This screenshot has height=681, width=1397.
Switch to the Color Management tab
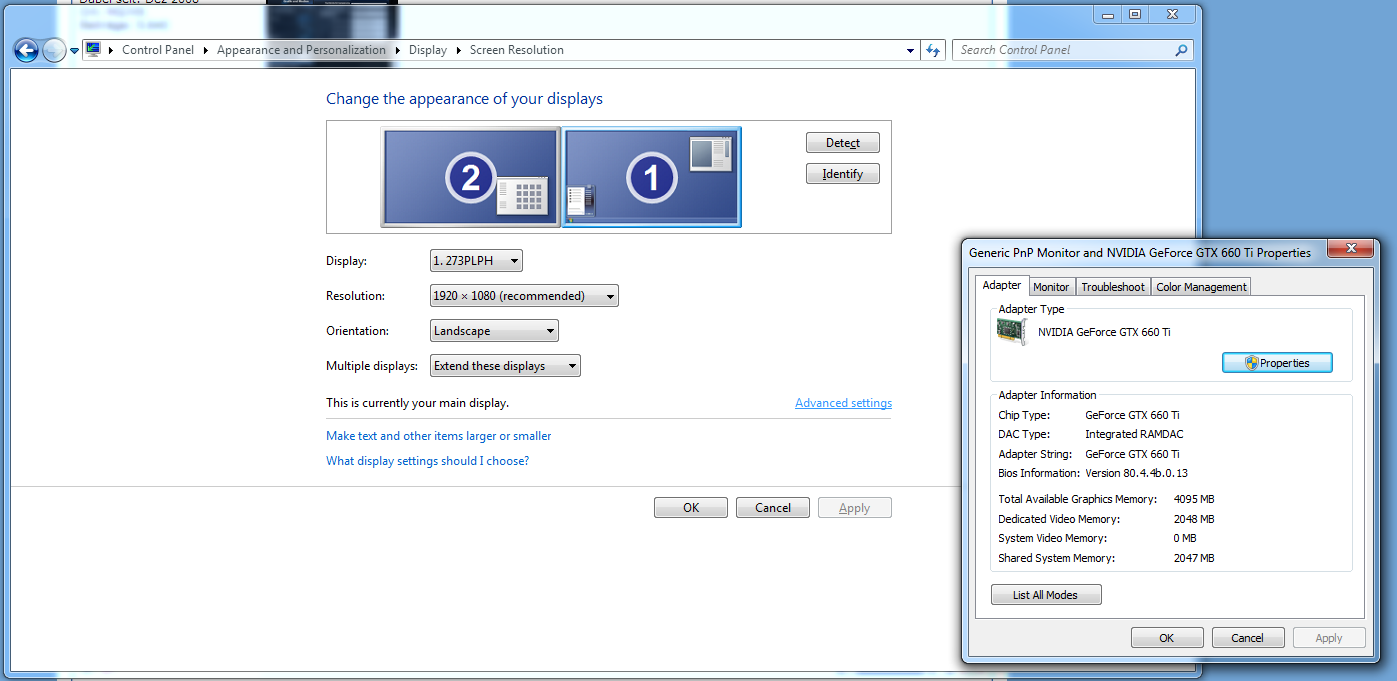(x=1201, y=287)
